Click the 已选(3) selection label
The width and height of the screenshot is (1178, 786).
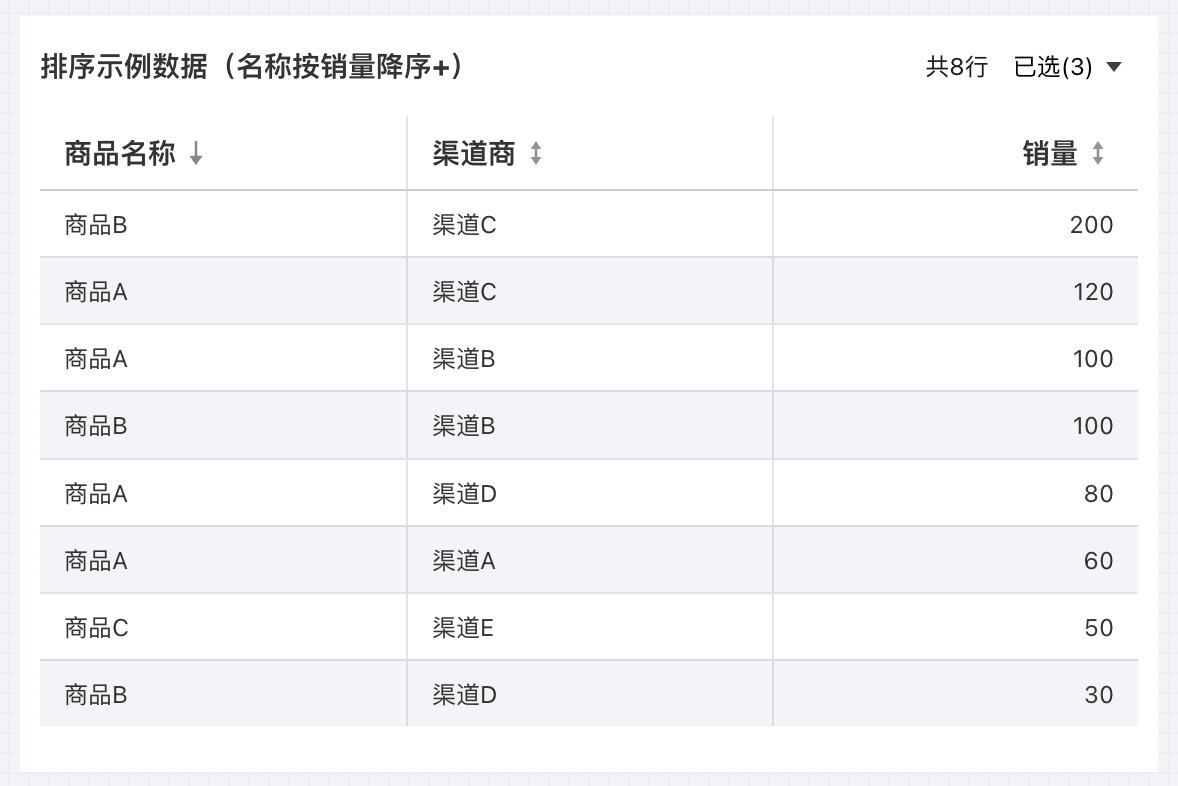(x=1053, y=67)
